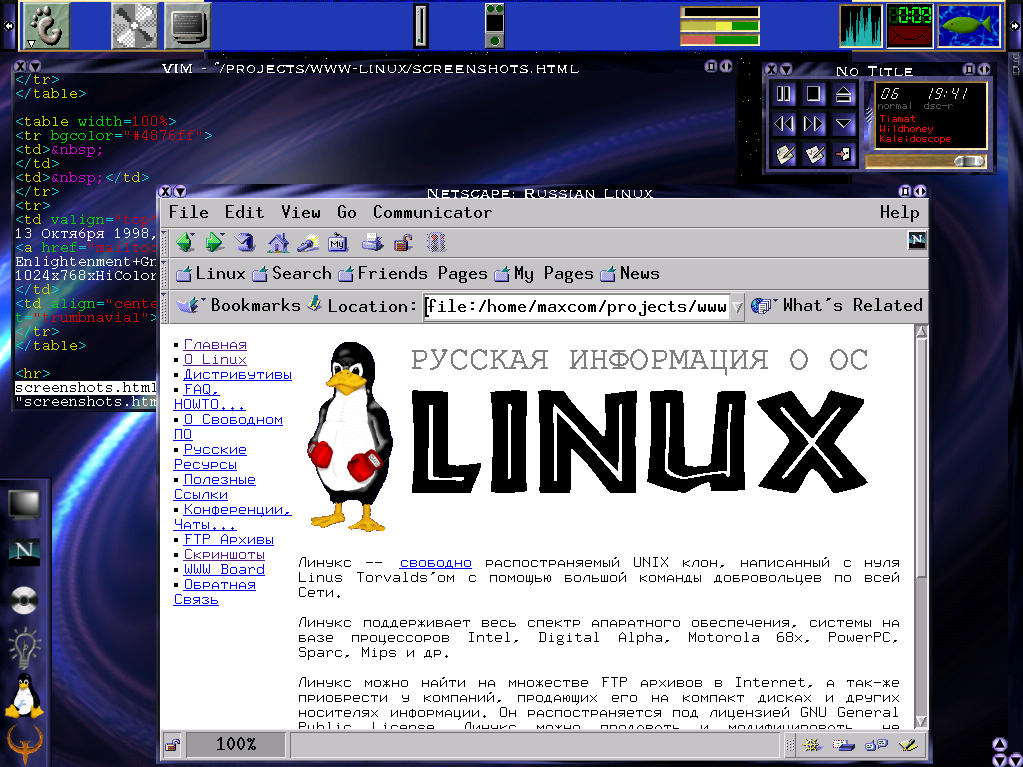1023x767 pixels.
Task: Follow the Дистрибутивы link
Action: tap(237, 374)
